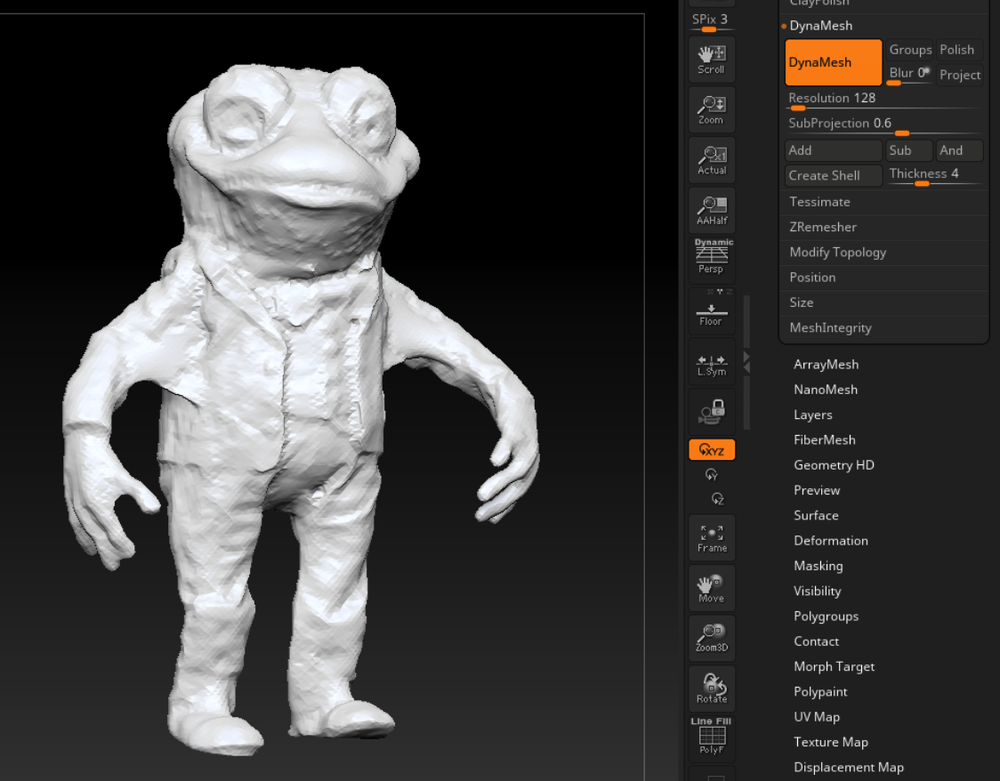
Task: Adjust the Blur slider
Action: (909, 75)
